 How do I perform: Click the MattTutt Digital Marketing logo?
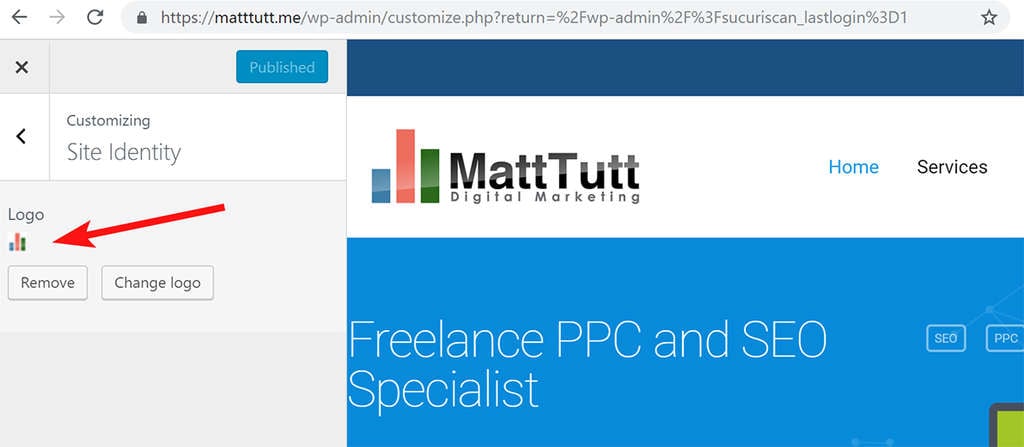pos(505,167)
